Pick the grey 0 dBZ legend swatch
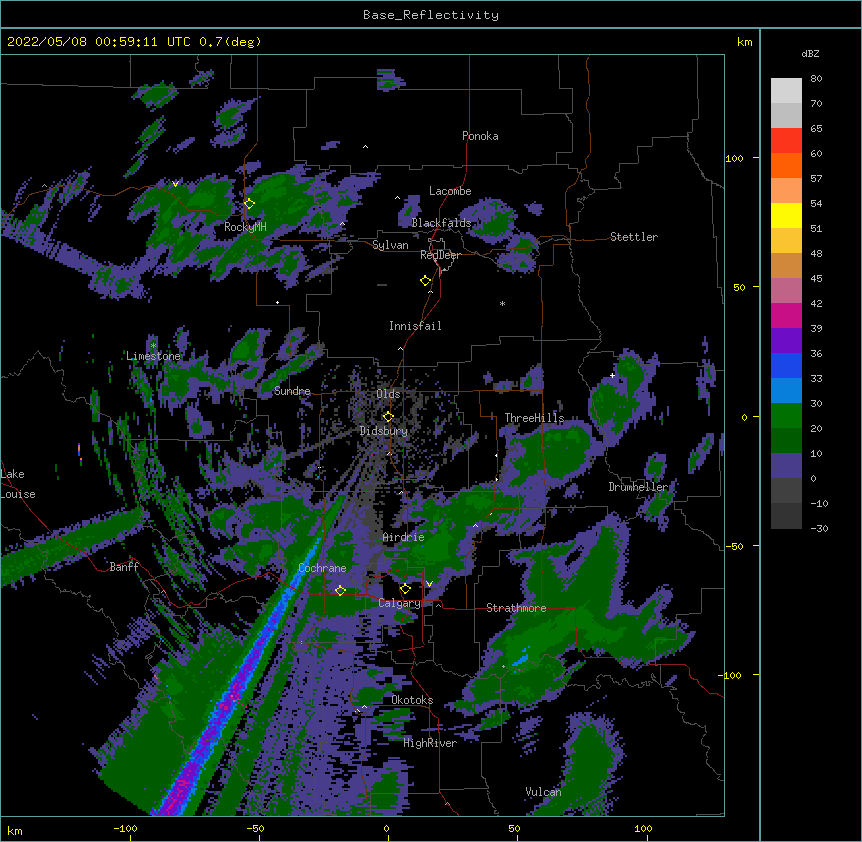 coord(786,491)
